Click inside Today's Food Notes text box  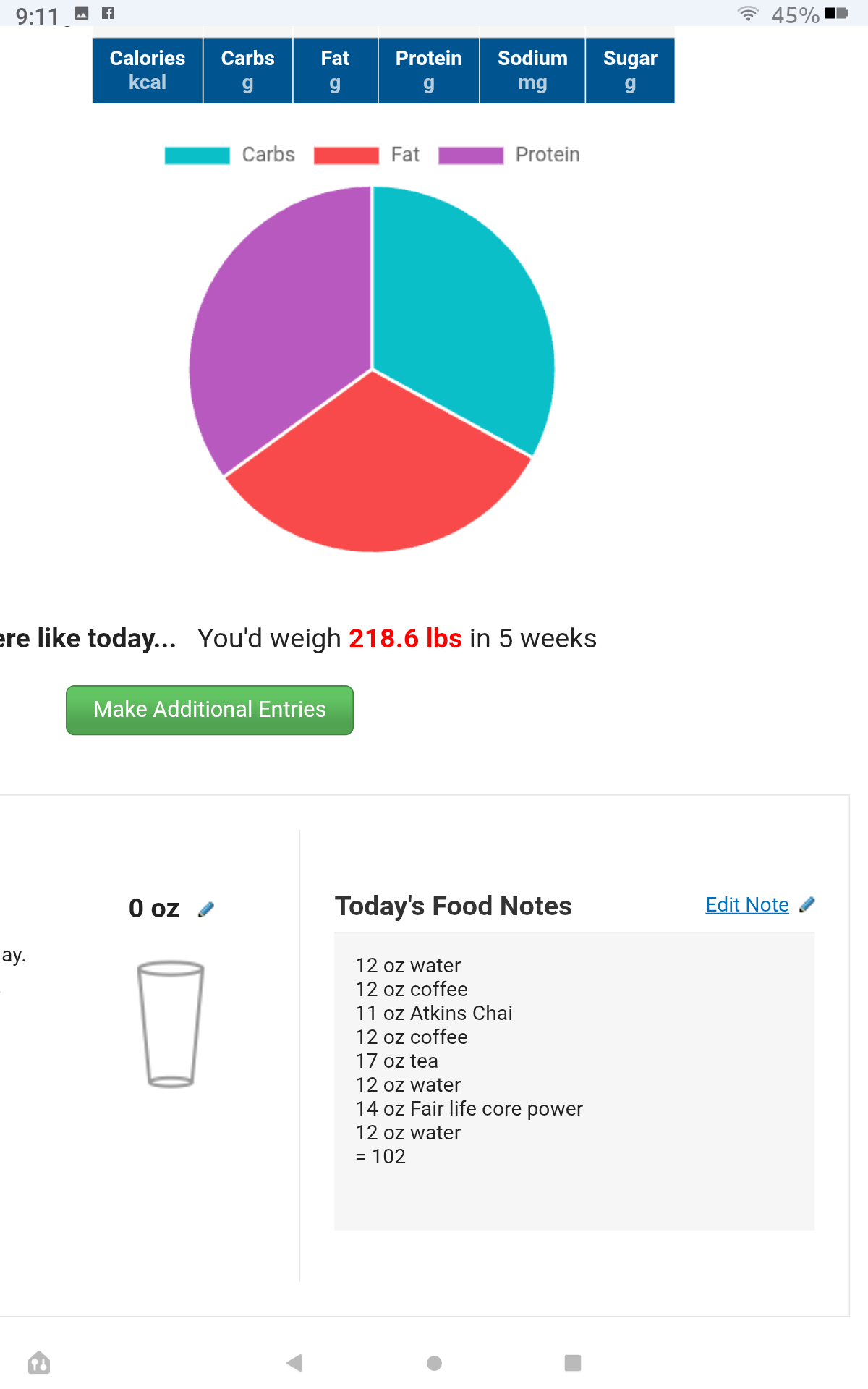pyautogui.click(x=574, y=1081)
